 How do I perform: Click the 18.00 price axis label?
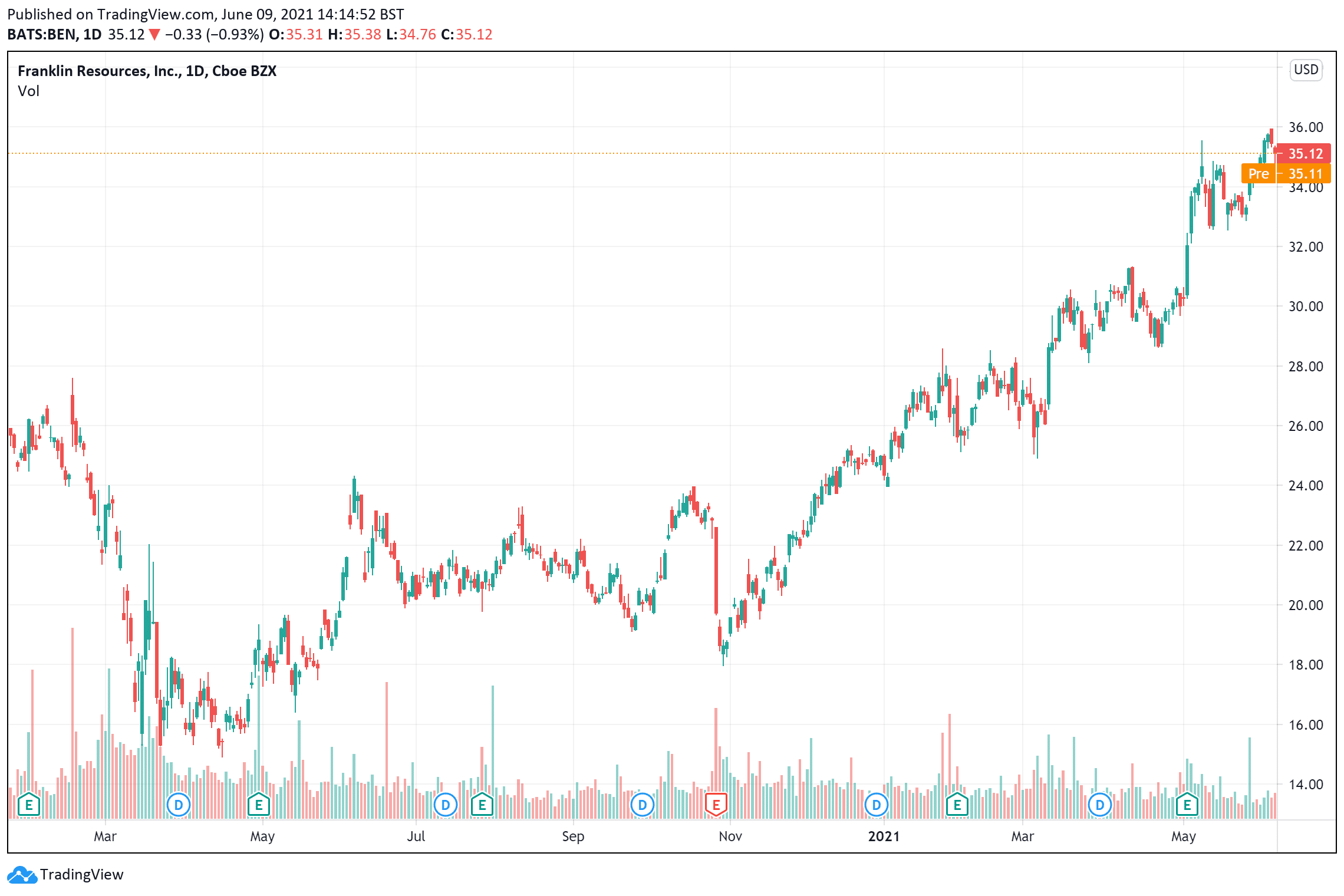coord(1306,665)
